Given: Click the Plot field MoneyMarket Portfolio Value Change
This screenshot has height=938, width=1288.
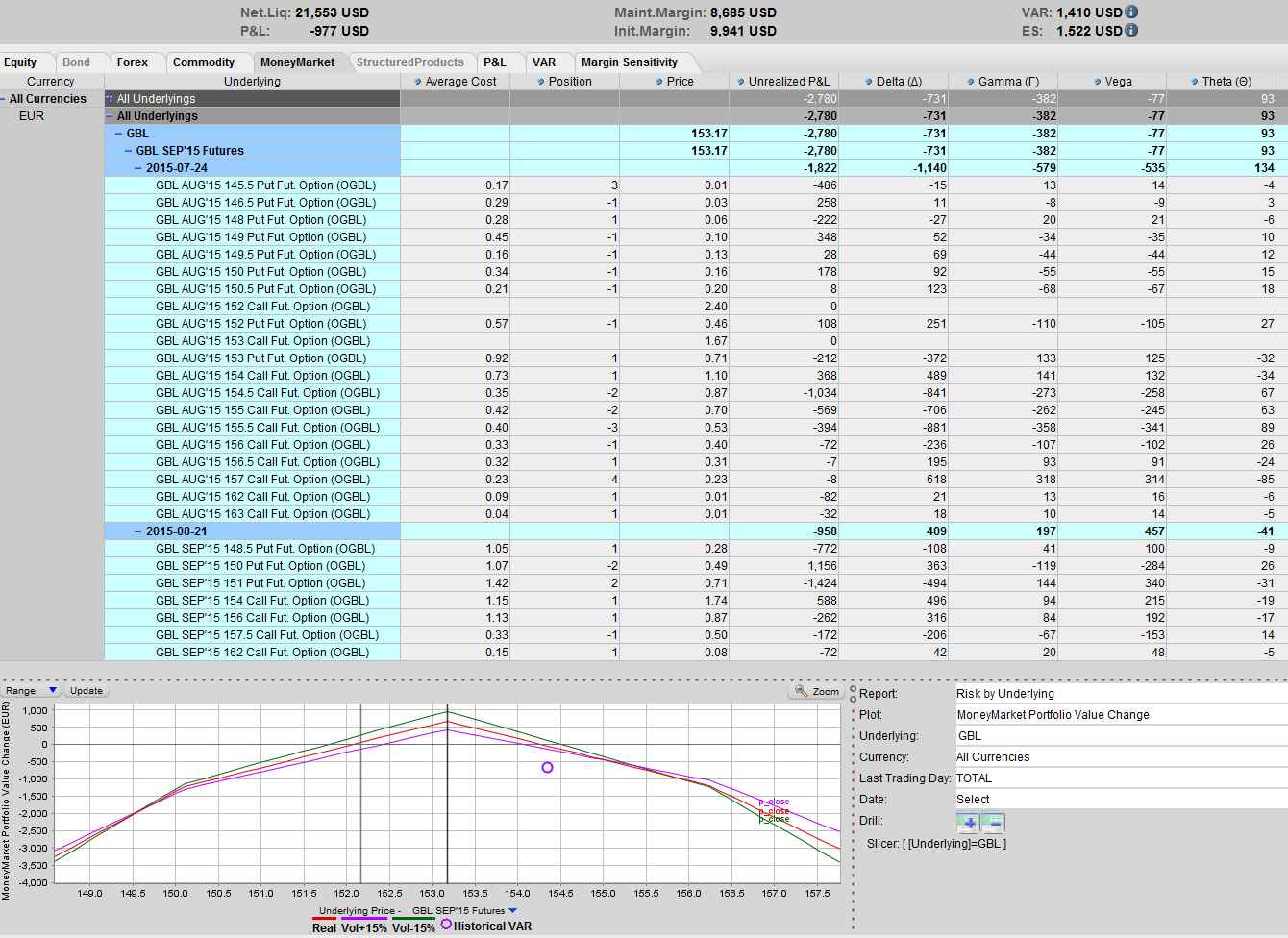Looking at the screenshot, I should (1121, 715).
